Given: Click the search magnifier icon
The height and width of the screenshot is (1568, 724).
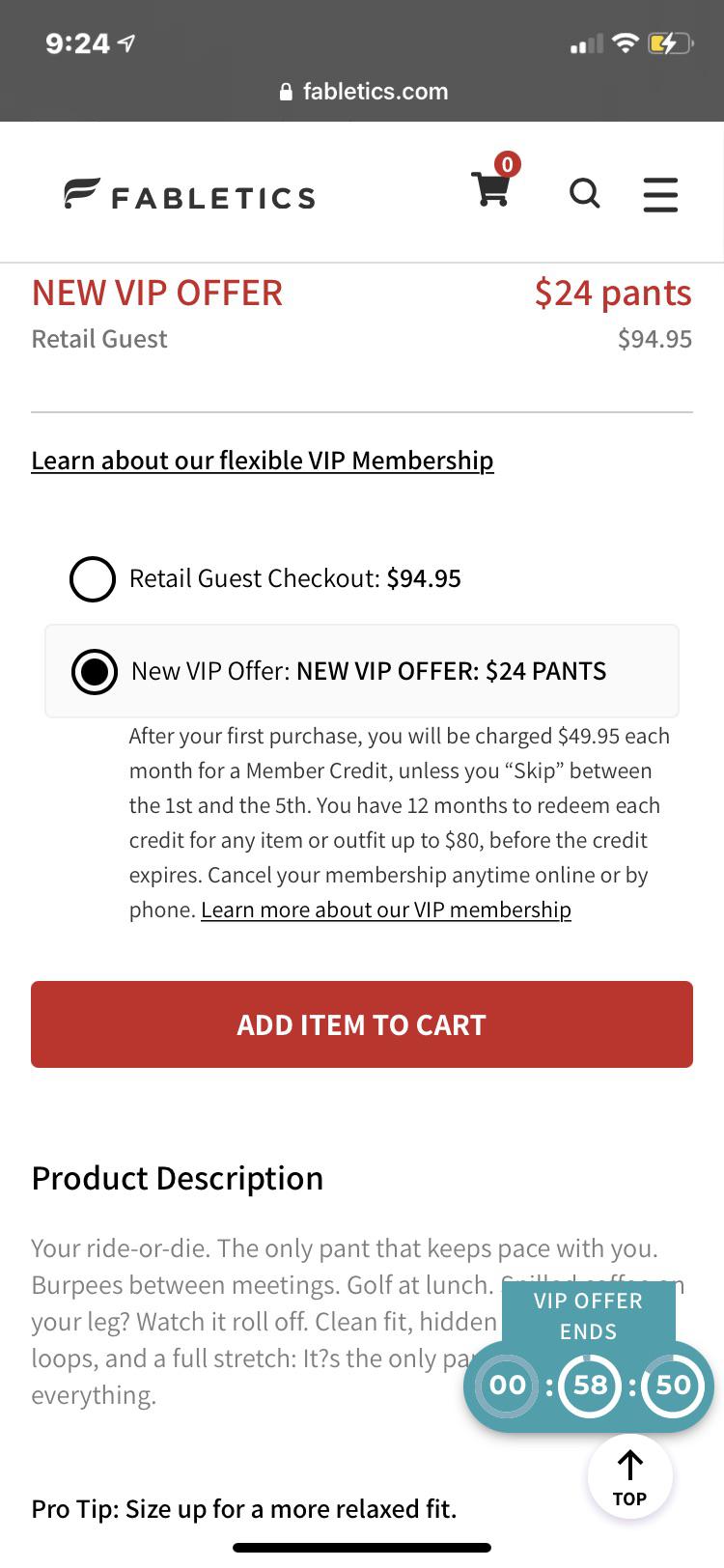Looking at the screenshot, I should (585, 194).
